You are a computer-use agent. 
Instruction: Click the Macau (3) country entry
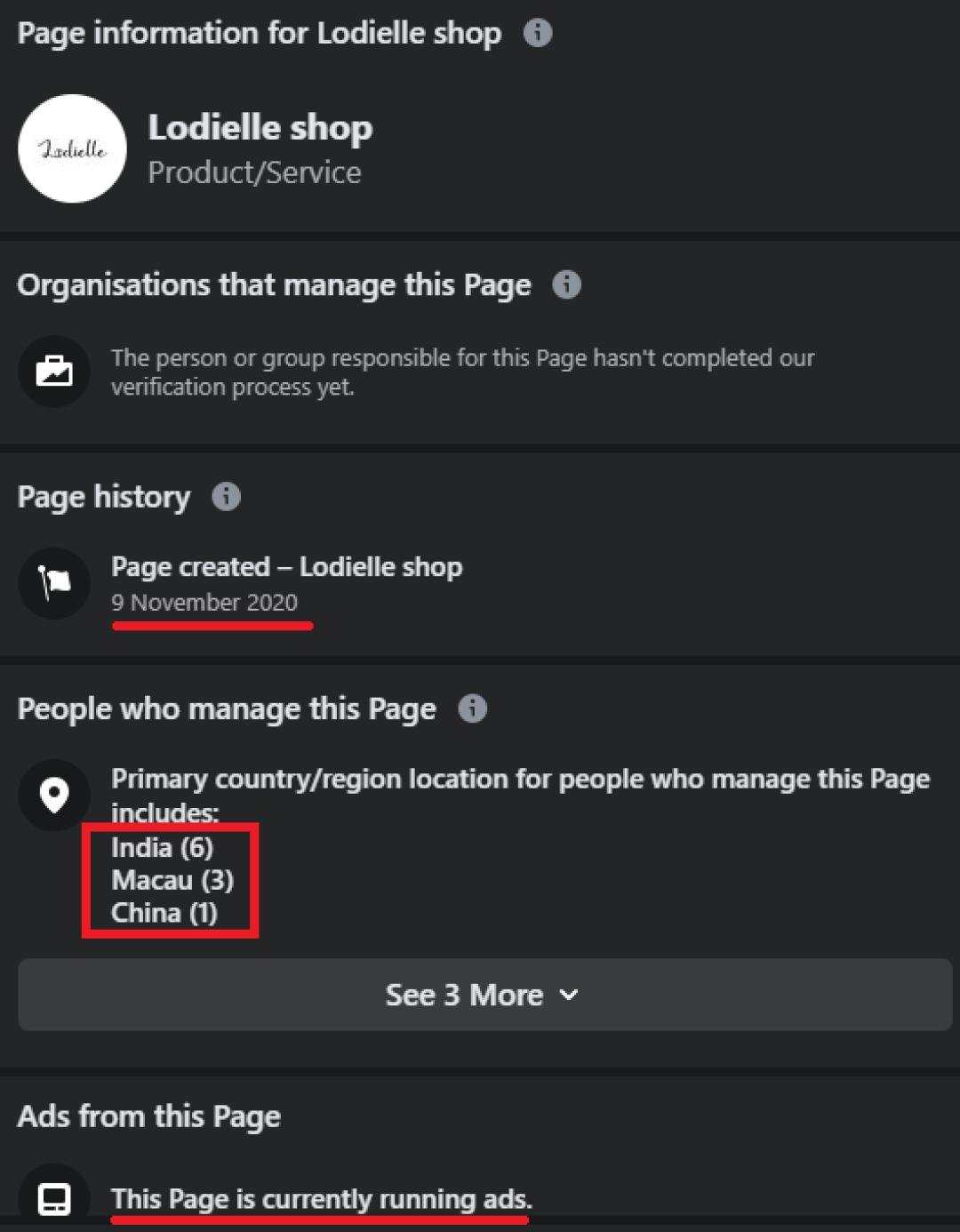click(x=172, y=880)
